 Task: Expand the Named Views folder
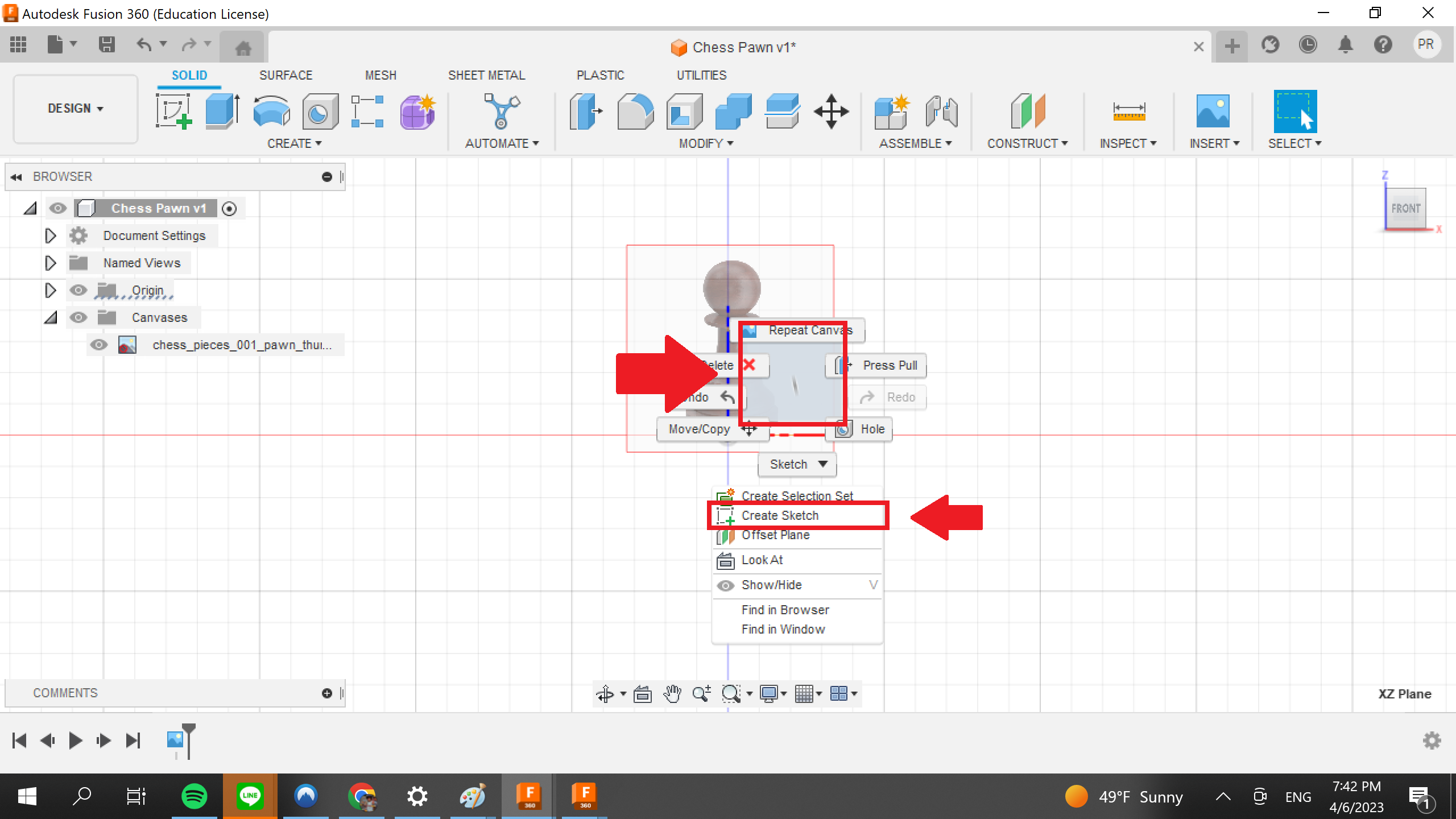(x=50, y=263)
